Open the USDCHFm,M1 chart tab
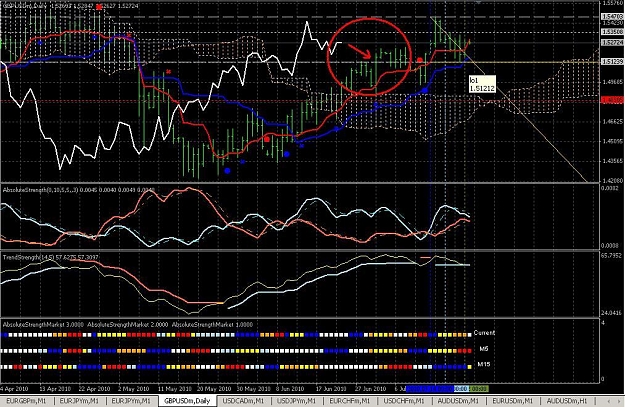The height and width of the screenshot is (407, 625). tap(404, 401)
